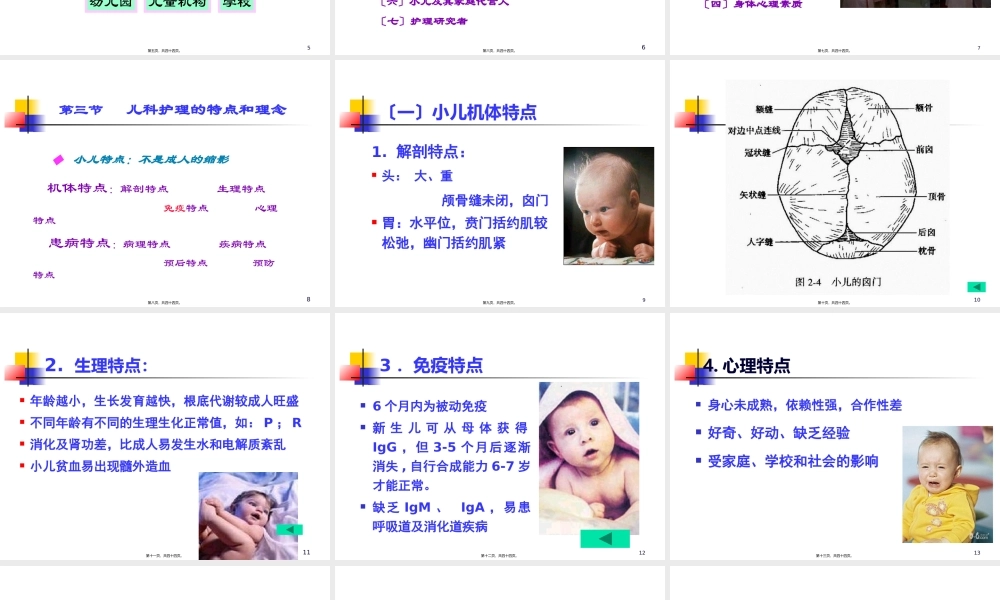Click the crying baby photo on slide 13

point(946,484)
